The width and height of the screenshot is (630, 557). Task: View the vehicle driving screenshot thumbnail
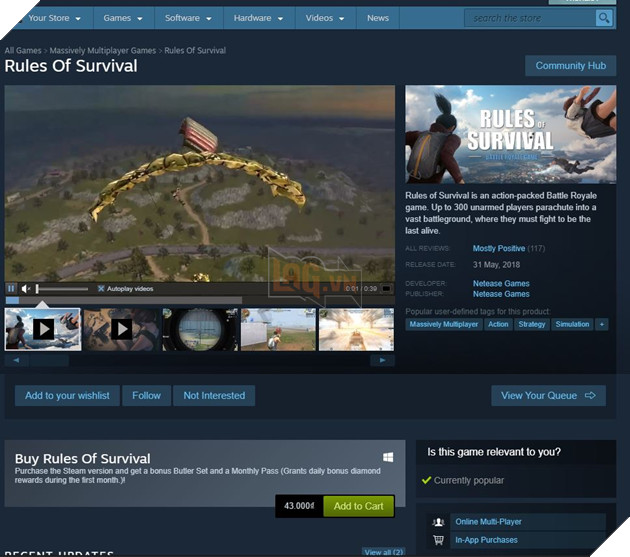coord(356,330)
